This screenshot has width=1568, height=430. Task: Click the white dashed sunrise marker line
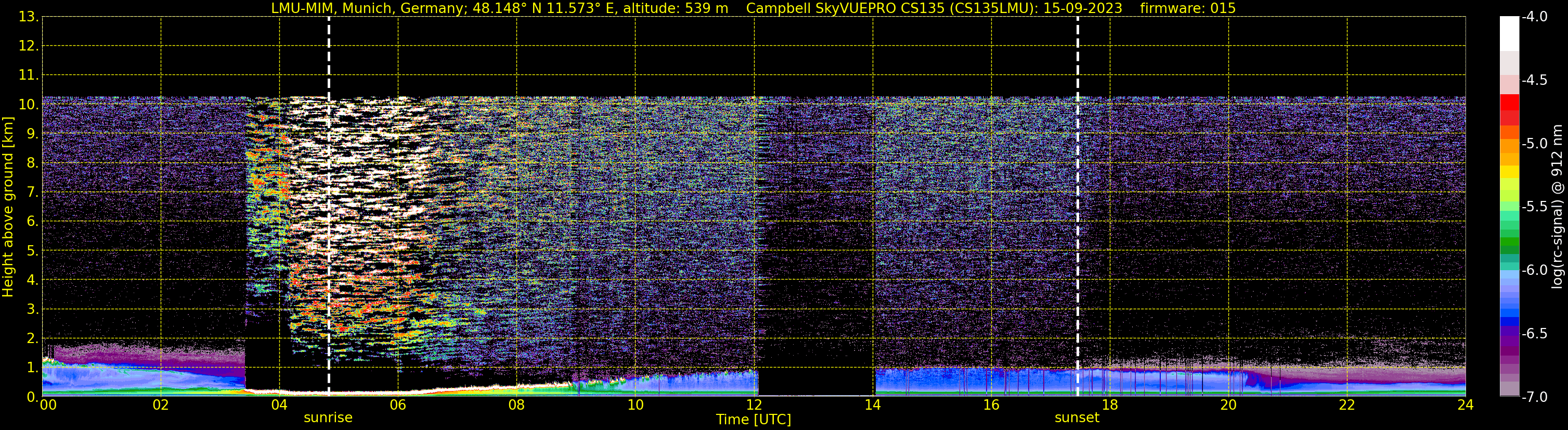coord(329,207)
